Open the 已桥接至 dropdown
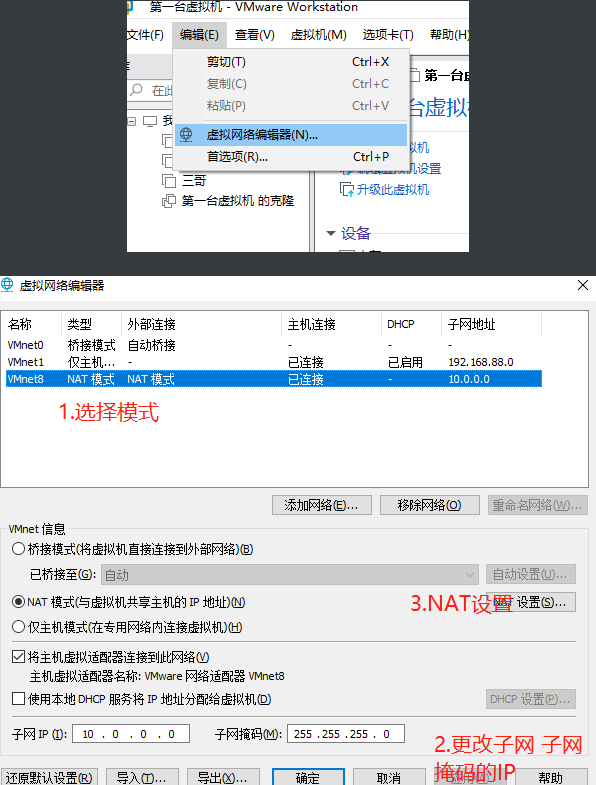The height and width of the screenshot is (785, 596). [290, 574]
